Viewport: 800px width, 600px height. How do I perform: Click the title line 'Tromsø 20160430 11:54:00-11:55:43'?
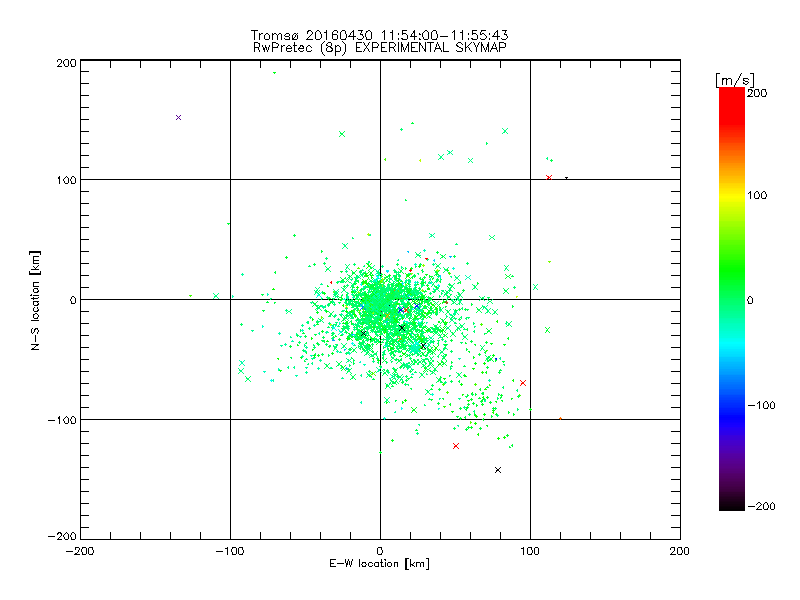(x=379, y=35)
